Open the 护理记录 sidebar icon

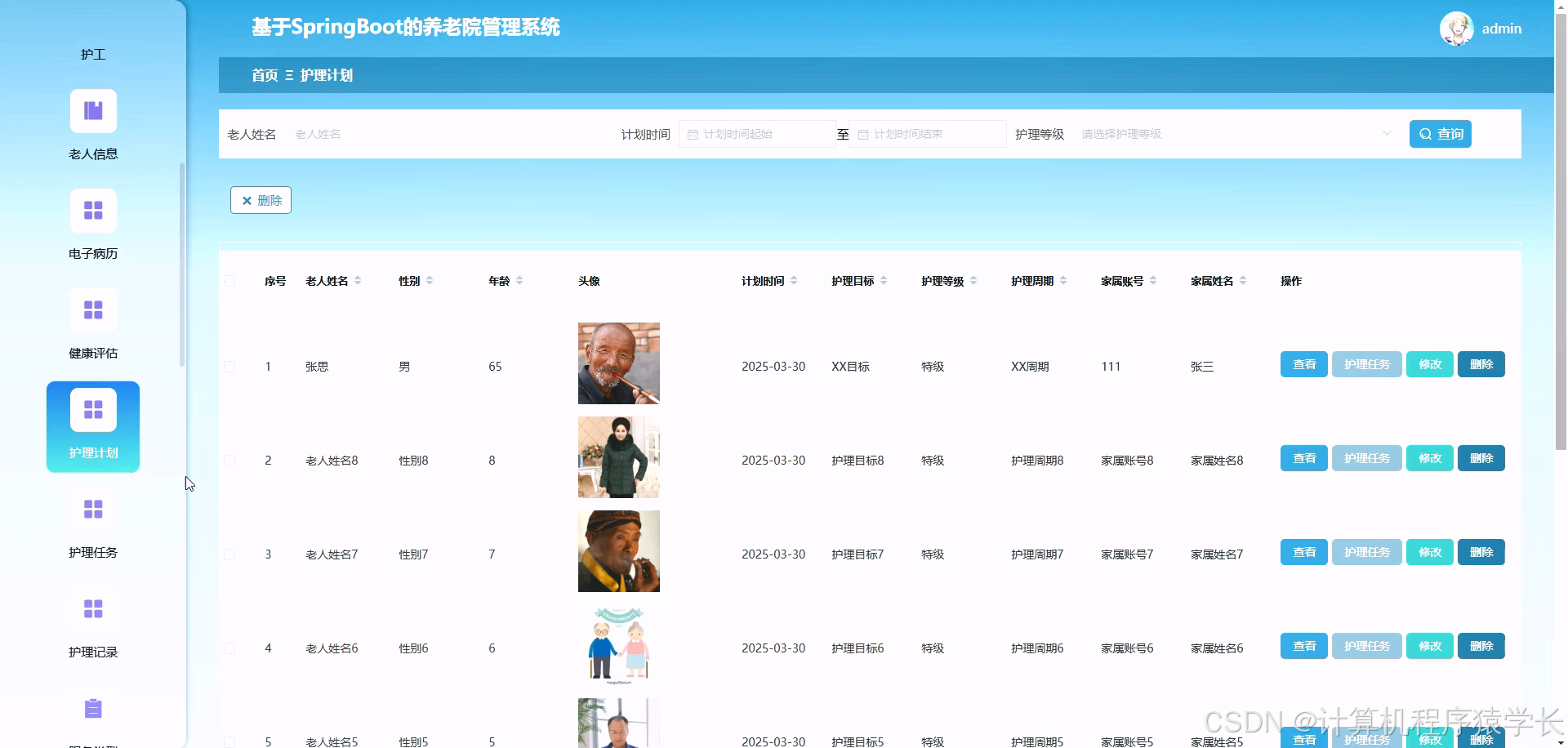(x=92, y=608)
